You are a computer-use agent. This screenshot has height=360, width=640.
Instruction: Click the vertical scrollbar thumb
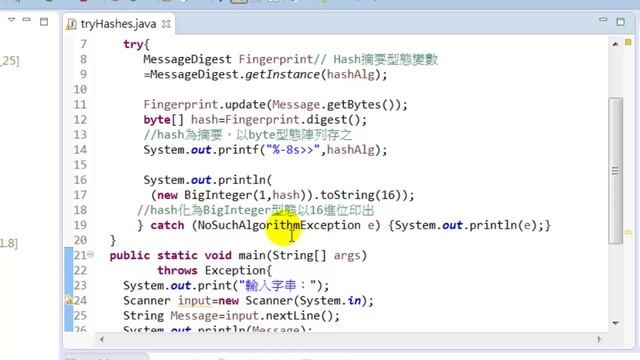(x=616, y=171)
